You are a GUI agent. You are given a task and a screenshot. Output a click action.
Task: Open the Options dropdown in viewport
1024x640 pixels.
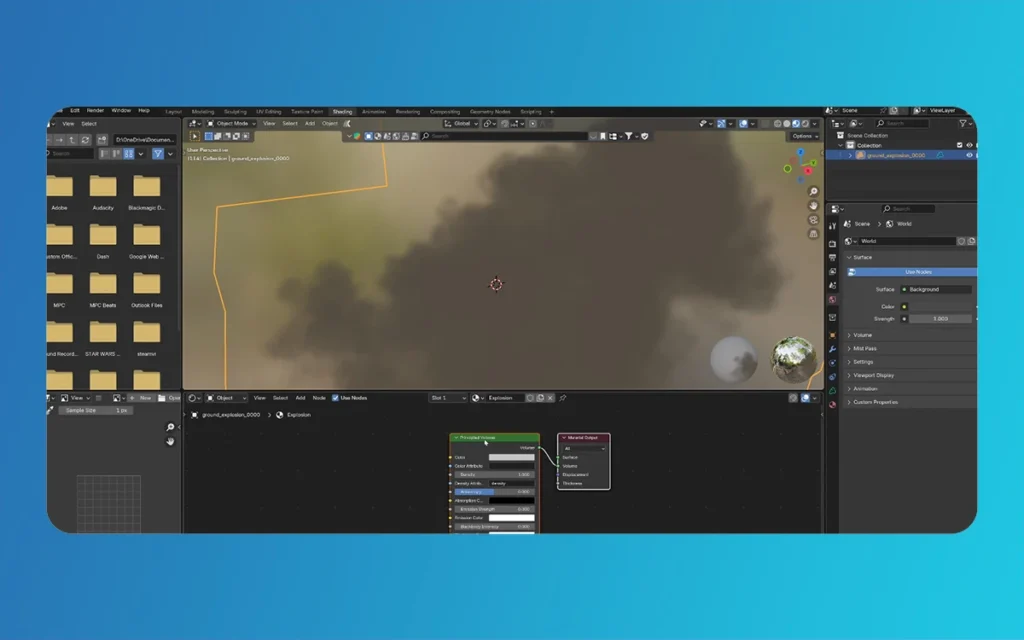pyautogui.click(x=805, y=136)
